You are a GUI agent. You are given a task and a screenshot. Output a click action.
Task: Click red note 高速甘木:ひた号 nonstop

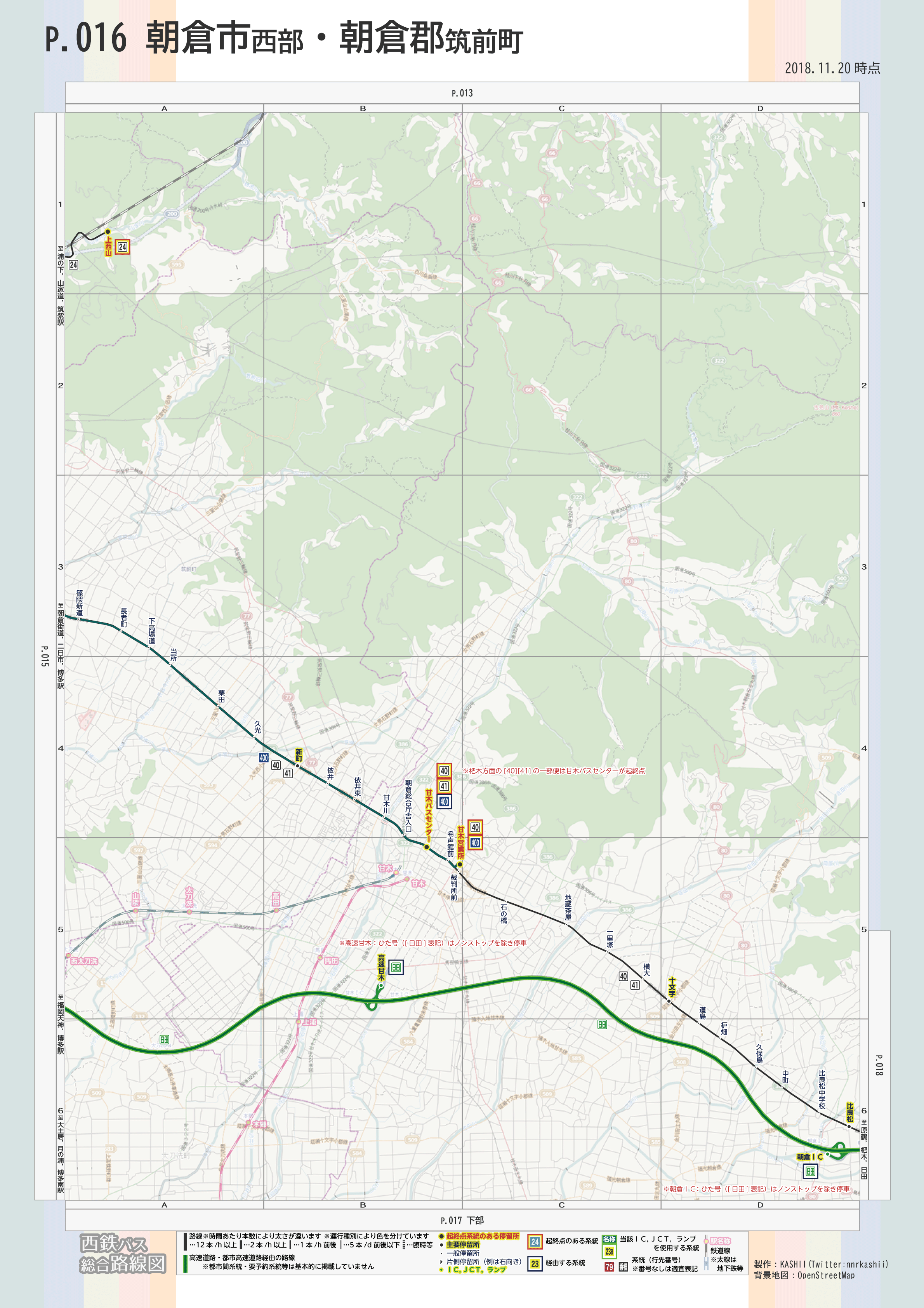point(432,943)
